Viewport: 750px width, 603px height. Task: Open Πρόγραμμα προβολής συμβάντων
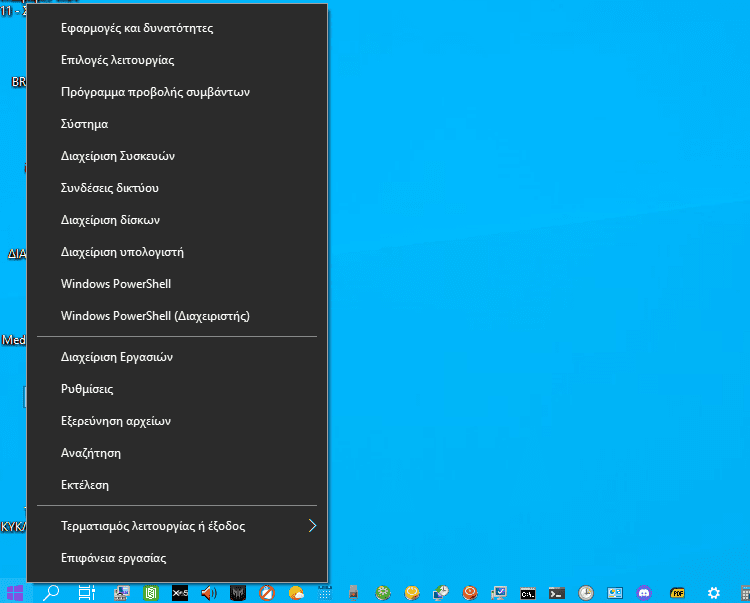[x=155, y=92]
